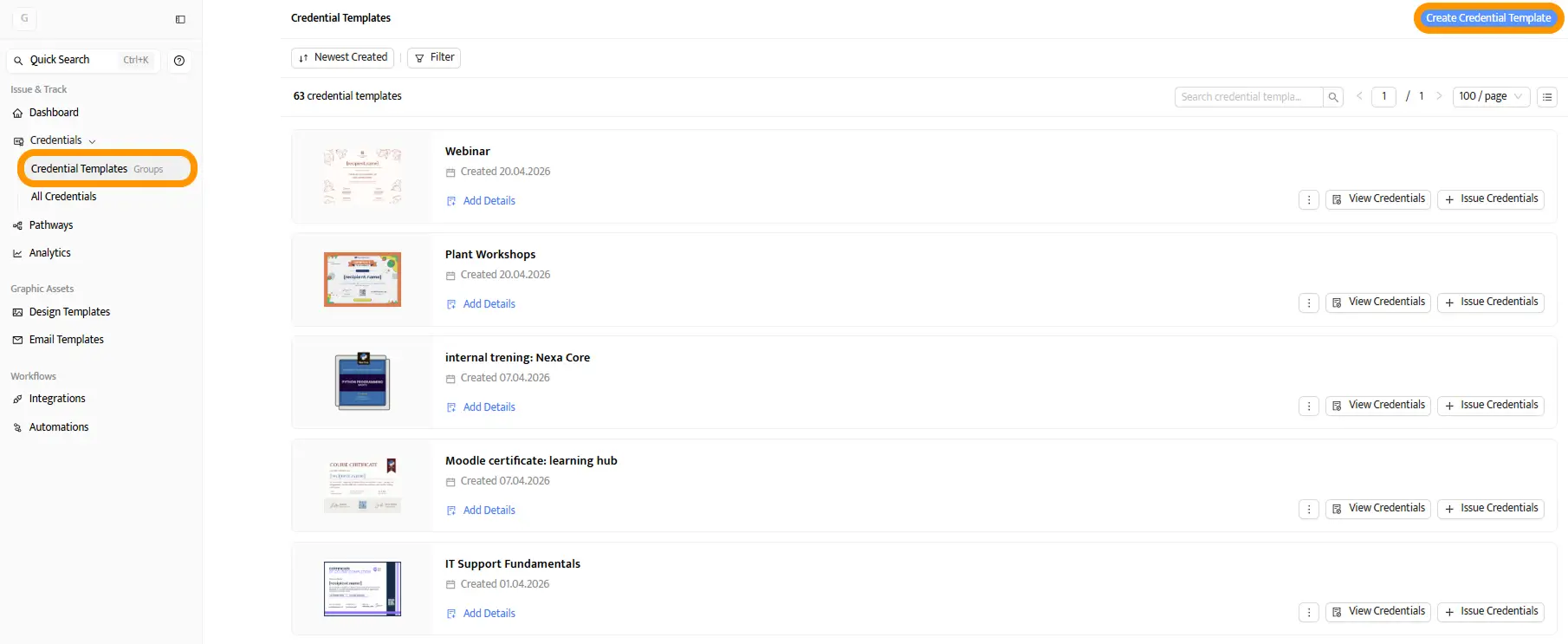Open Design Templates
Viewport: 1568px width, 644px height.
click(69, 312)
